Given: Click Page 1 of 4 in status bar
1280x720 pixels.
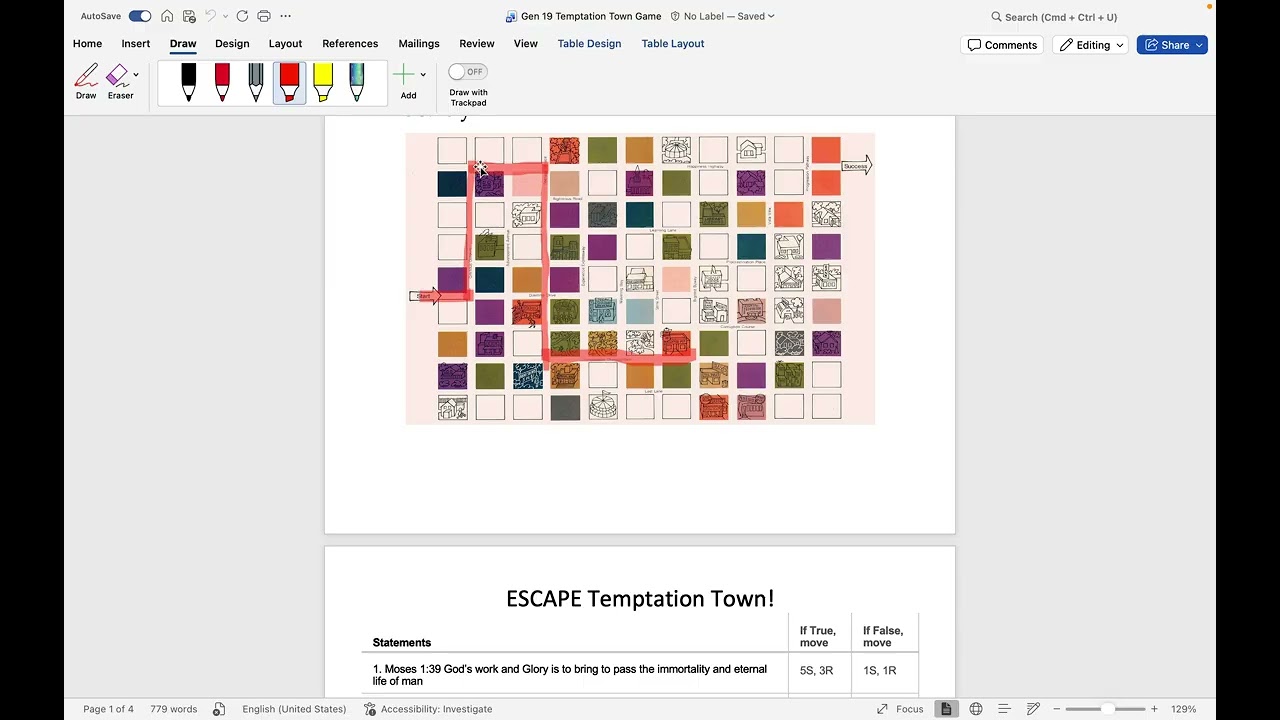Looking at the screenshot, I should click(x=108, y=709).
